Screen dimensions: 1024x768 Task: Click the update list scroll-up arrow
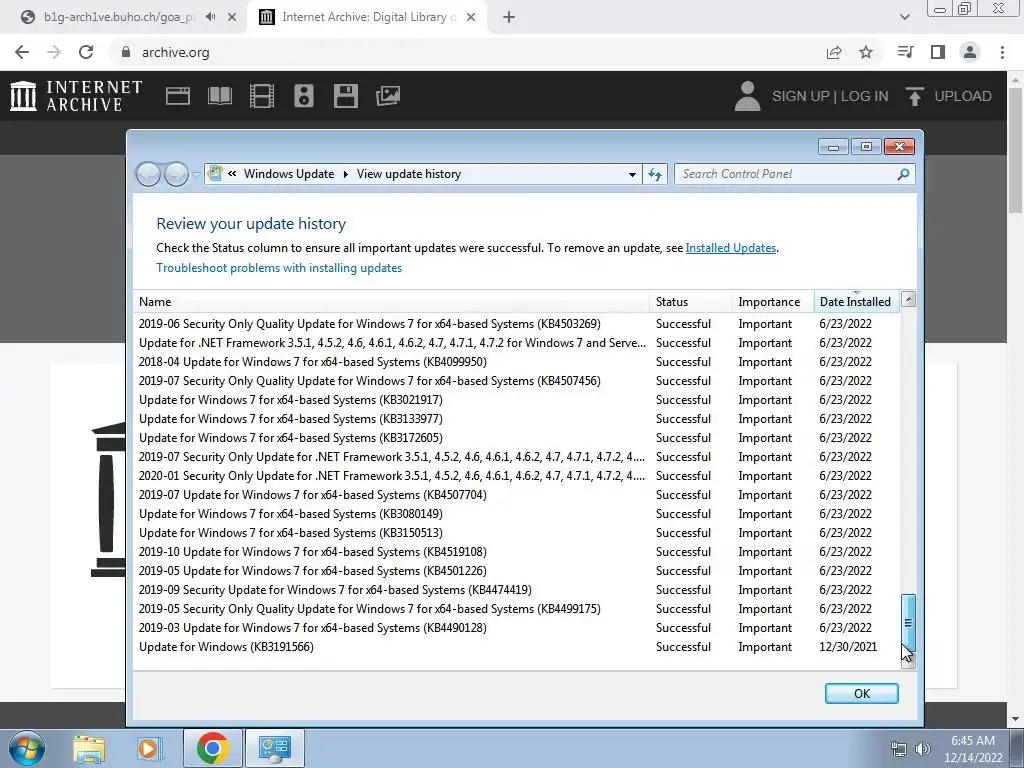coord(908,299)
